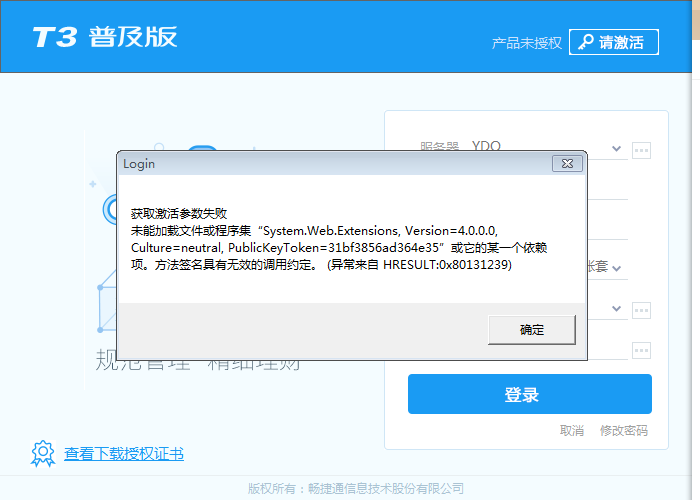The width and height of the screenshot is (700, 500).
Task: Click the 修改密码 link
Action: (x=624, y=430)
